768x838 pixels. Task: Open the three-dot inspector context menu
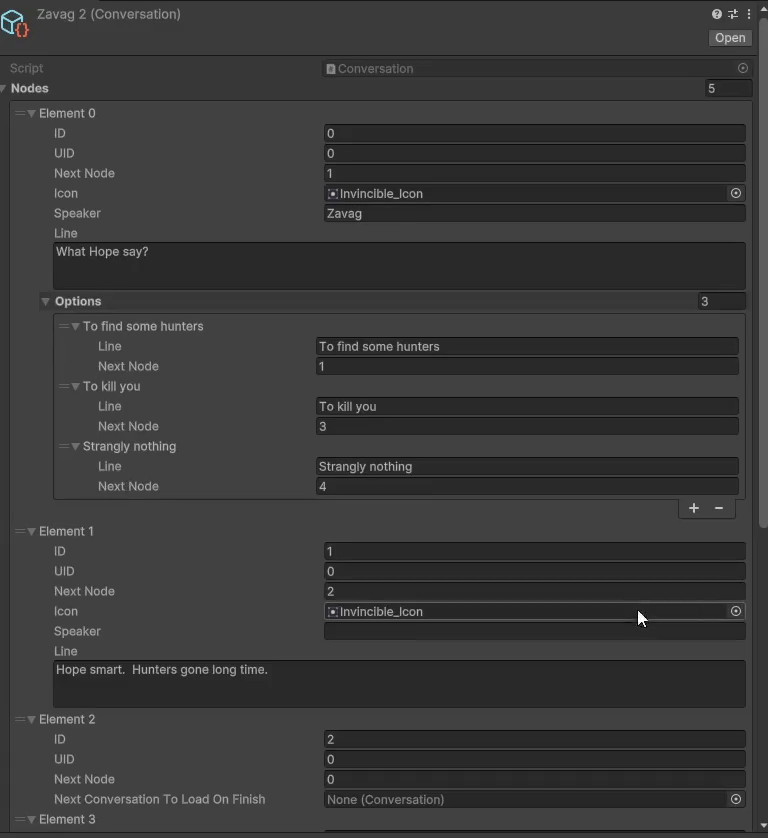tap(749, 14)
